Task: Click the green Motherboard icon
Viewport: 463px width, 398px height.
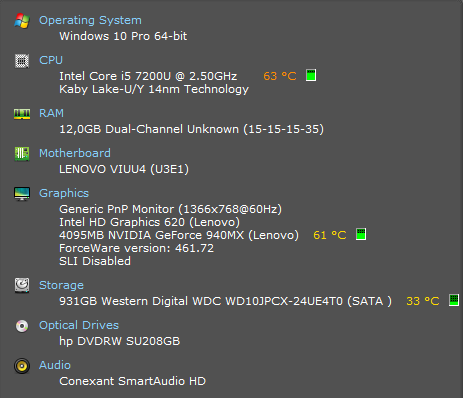Action: (x=22, y=154)
